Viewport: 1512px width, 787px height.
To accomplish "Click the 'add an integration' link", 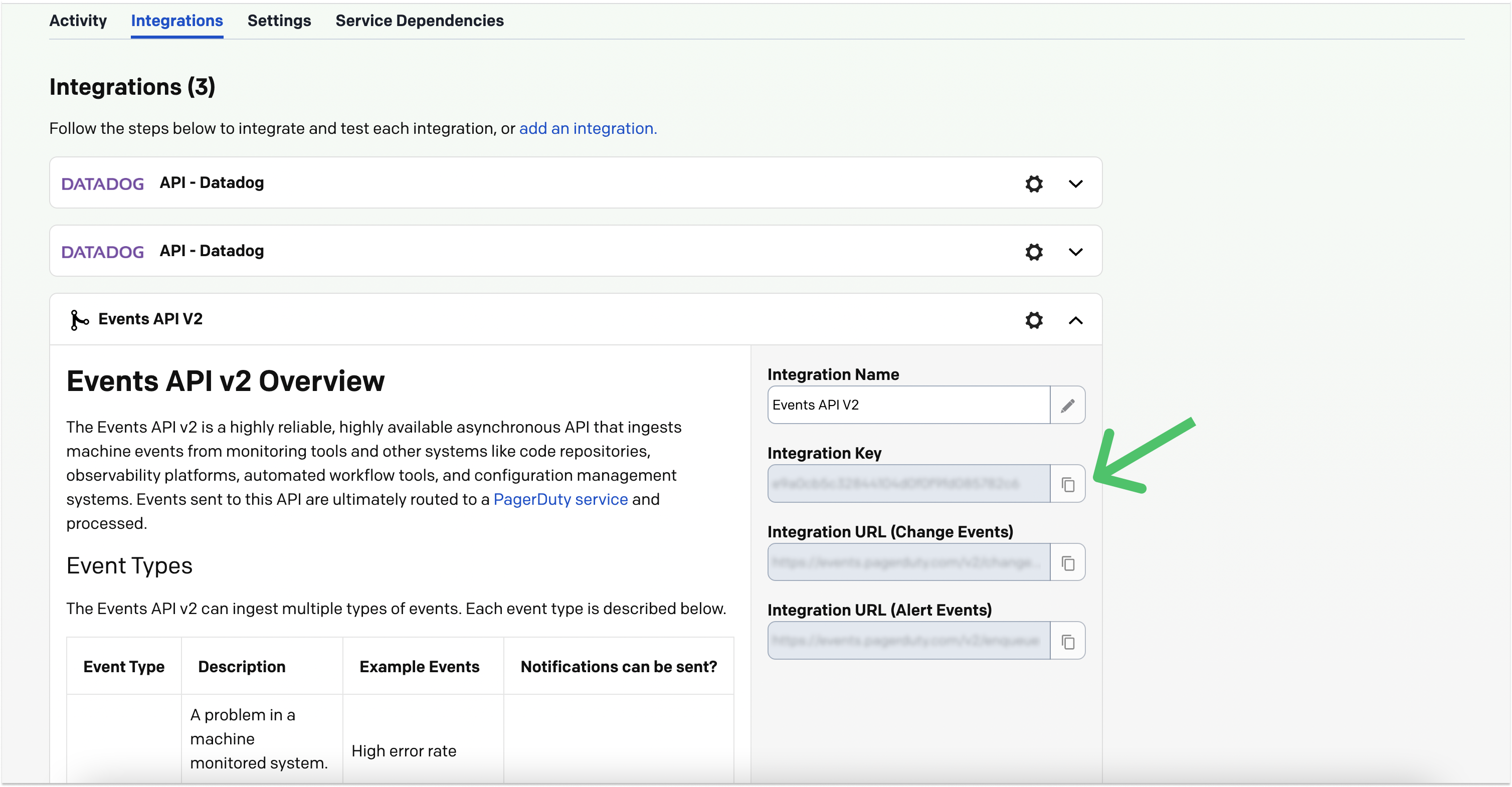I will click(x=588, y=128).
